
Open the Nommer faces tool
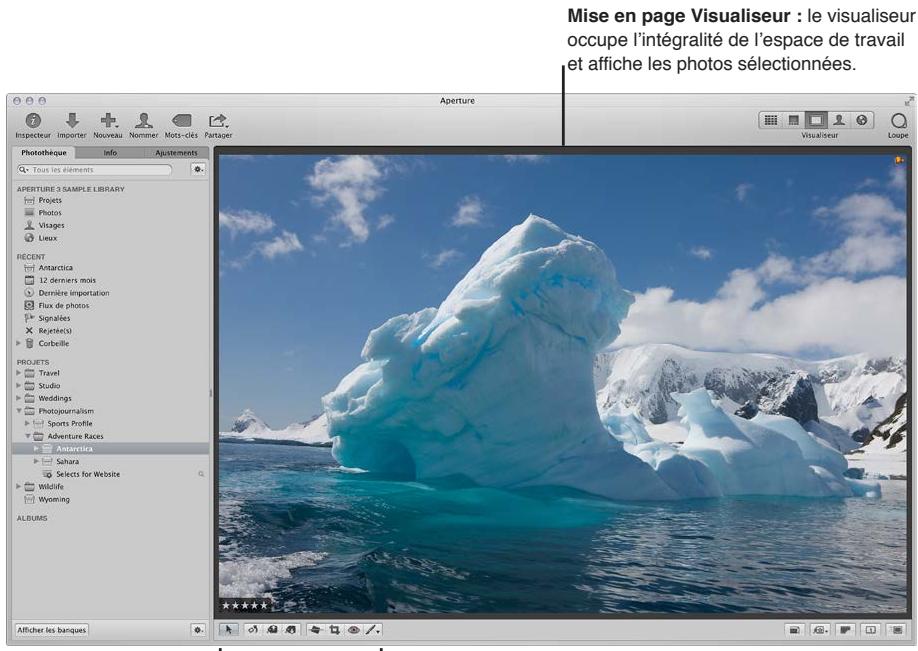coord(143,121)
